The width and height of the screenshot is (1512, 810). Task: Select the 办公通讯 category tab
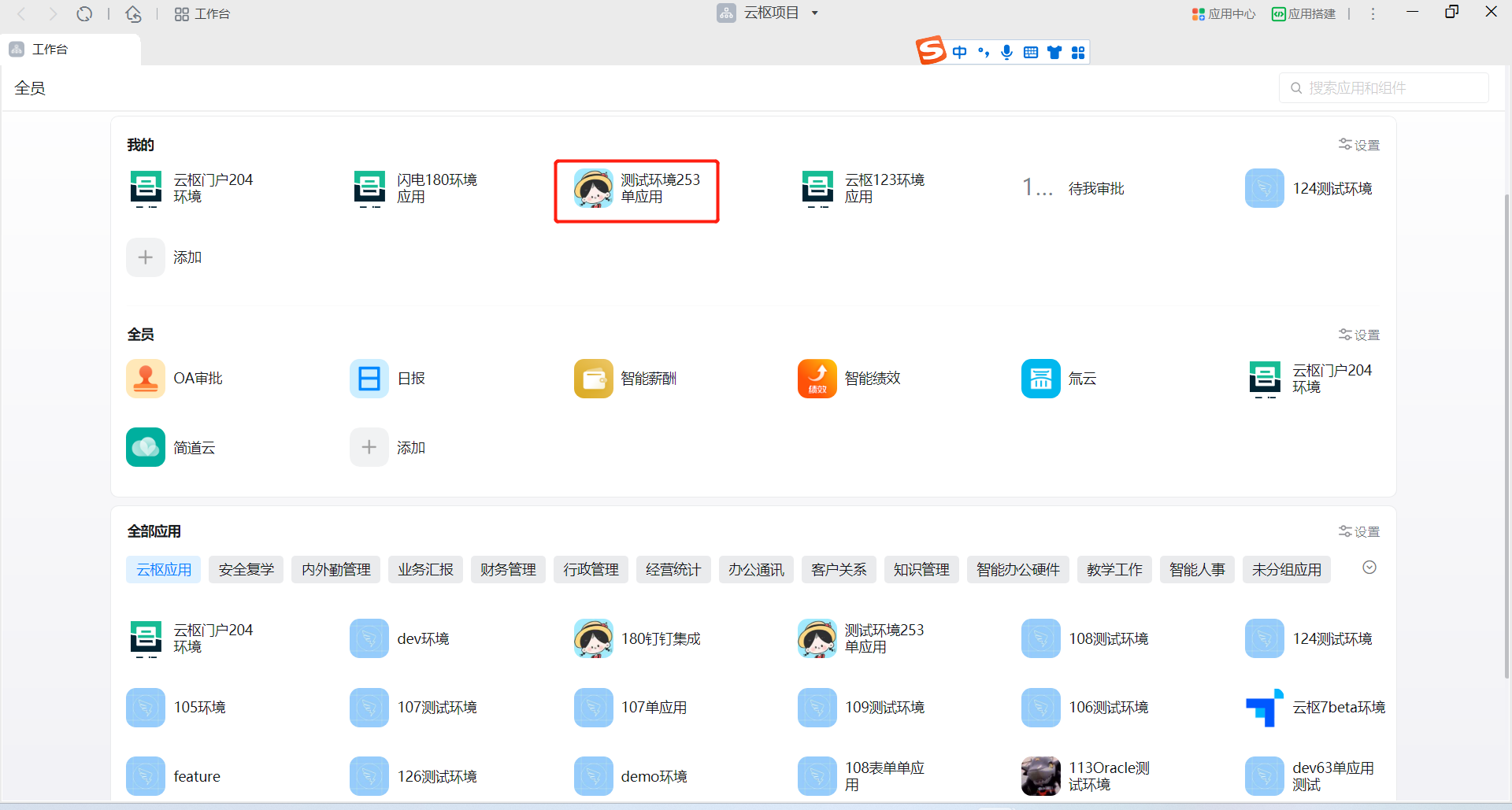coord(756,569)
